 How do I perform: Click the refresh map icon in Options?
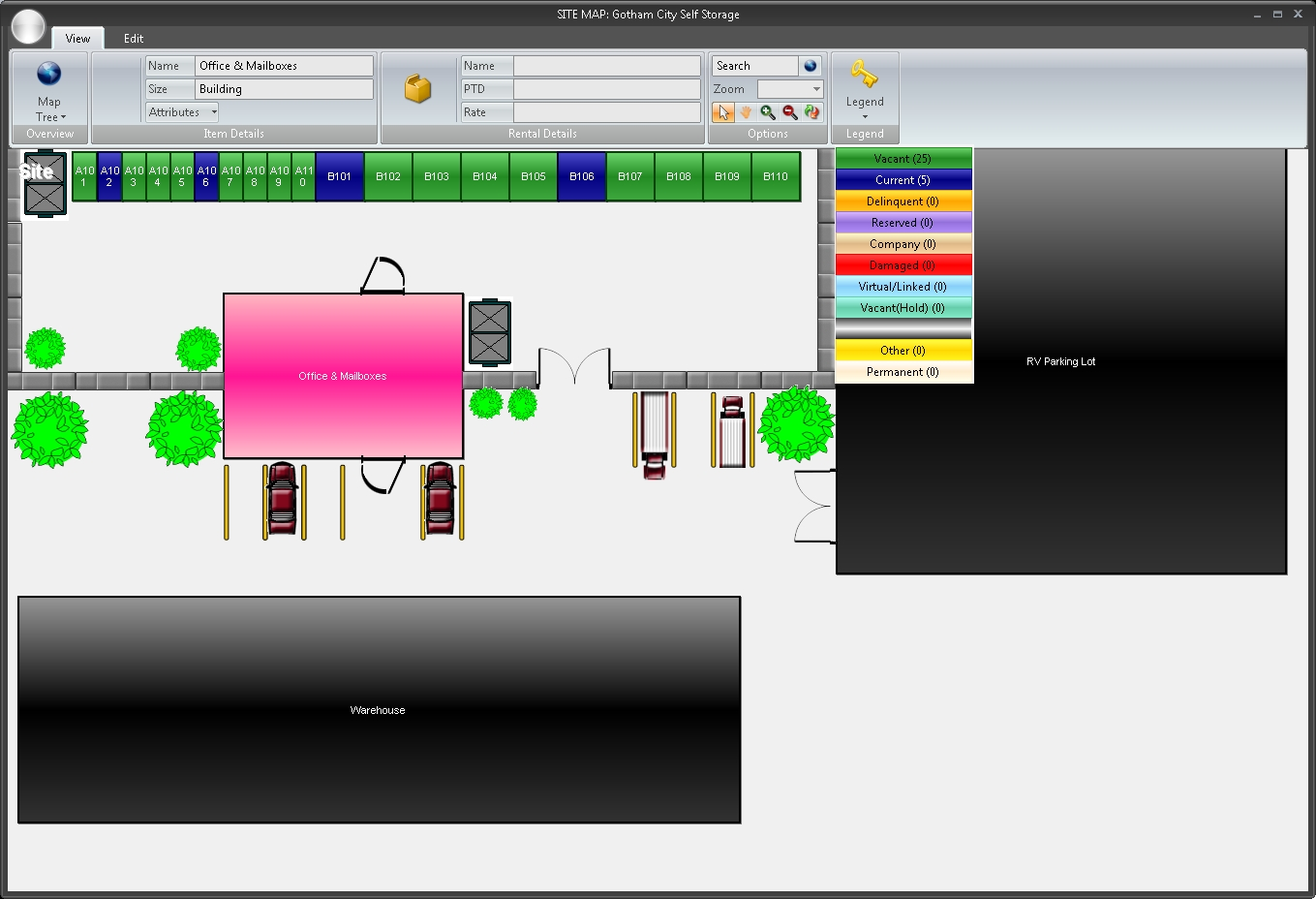[812, 112]
